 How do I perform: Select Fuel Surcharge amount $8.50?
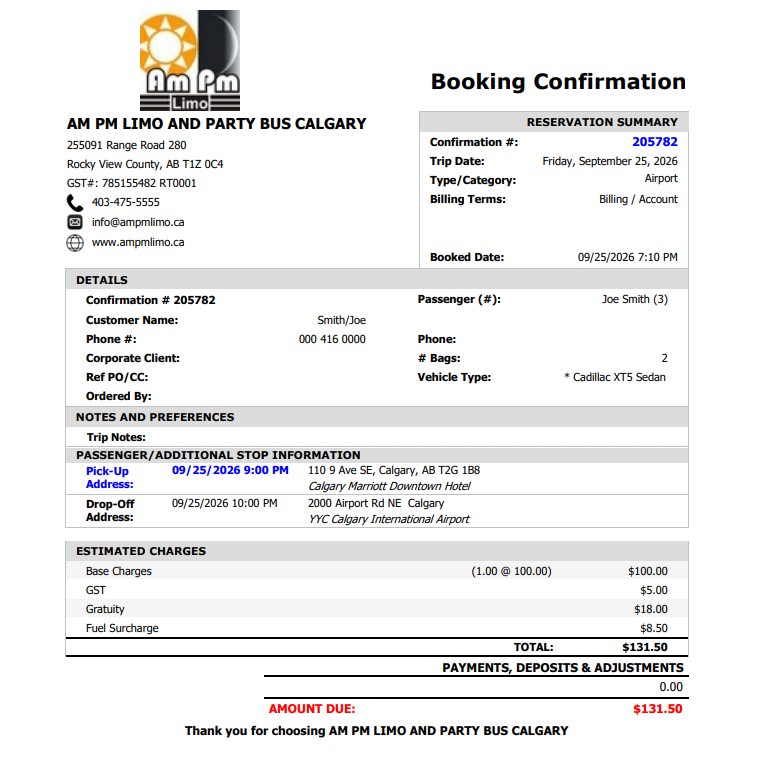(654, 628)
